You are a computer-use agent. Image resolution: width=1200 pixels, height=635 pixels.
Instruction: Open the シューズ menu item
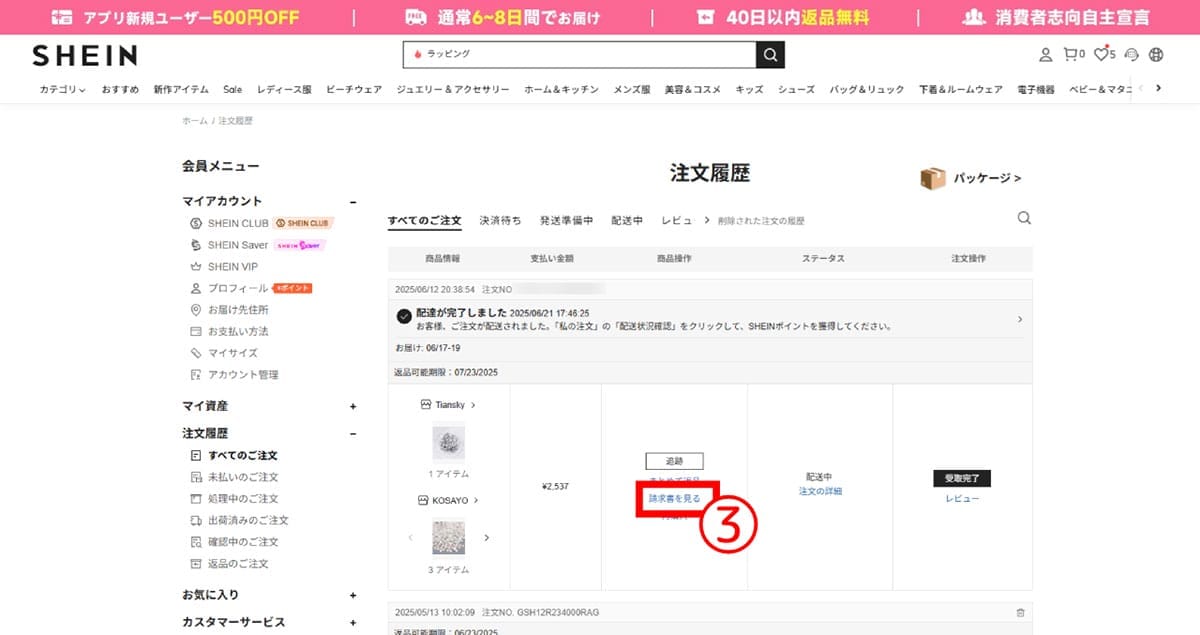[x=797, y=89]
